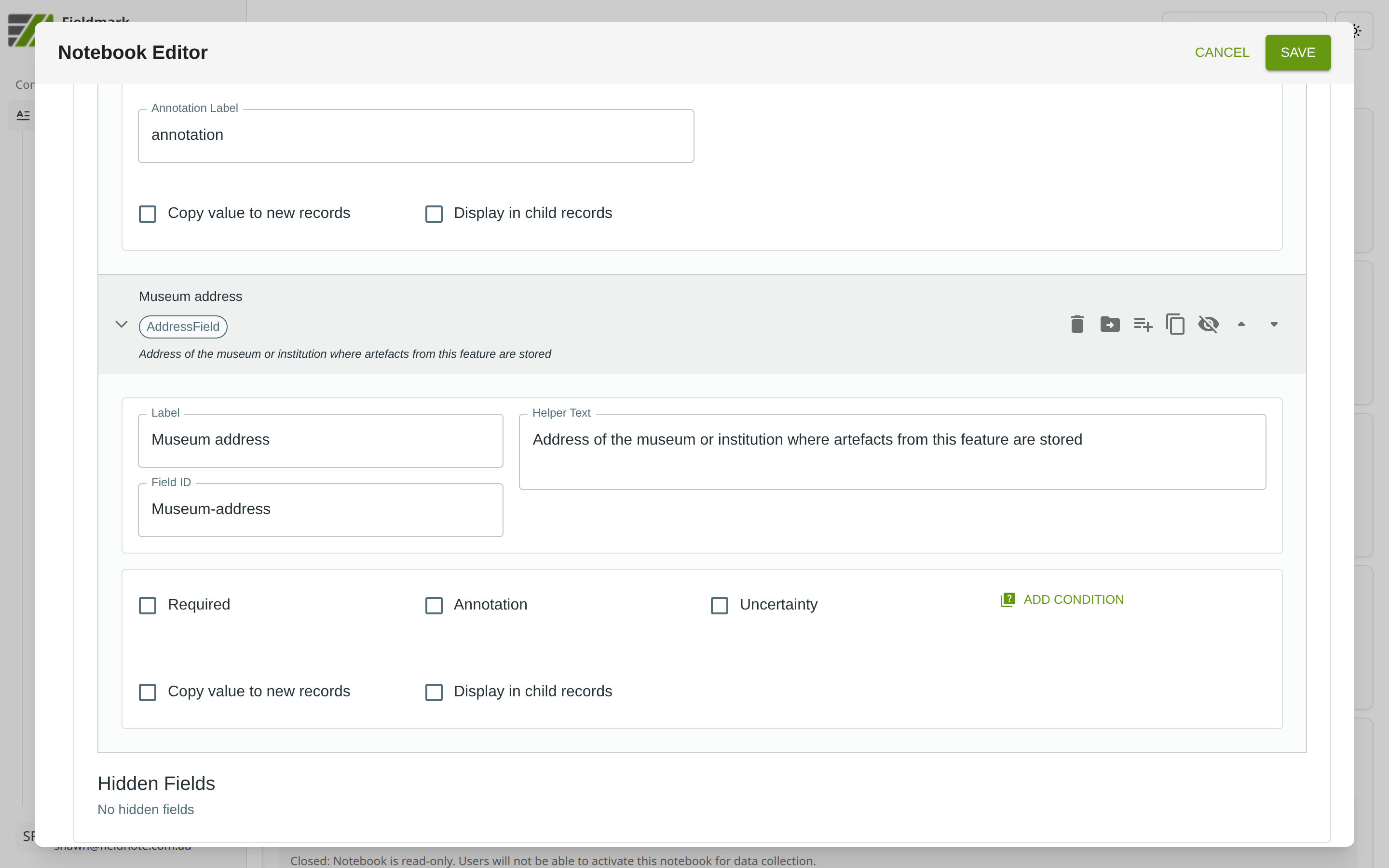The height and width of the screenshot is (868, 1389).
Task: Click the AddressField type chip
Action: [182, 326]
